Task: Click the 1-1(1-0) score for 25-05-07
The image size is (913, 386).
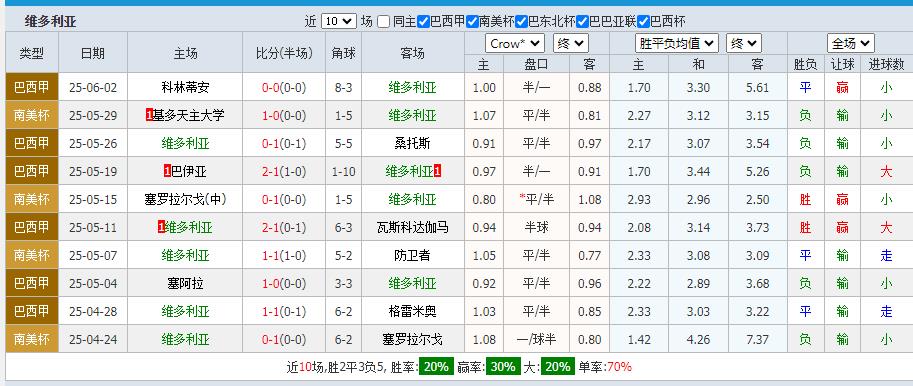Action: 284,256
